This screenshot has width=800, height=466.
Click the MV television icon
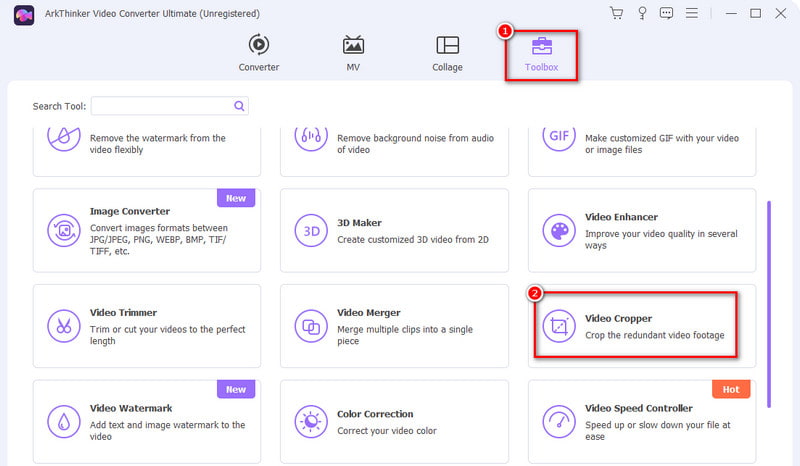tap(353, 45)
